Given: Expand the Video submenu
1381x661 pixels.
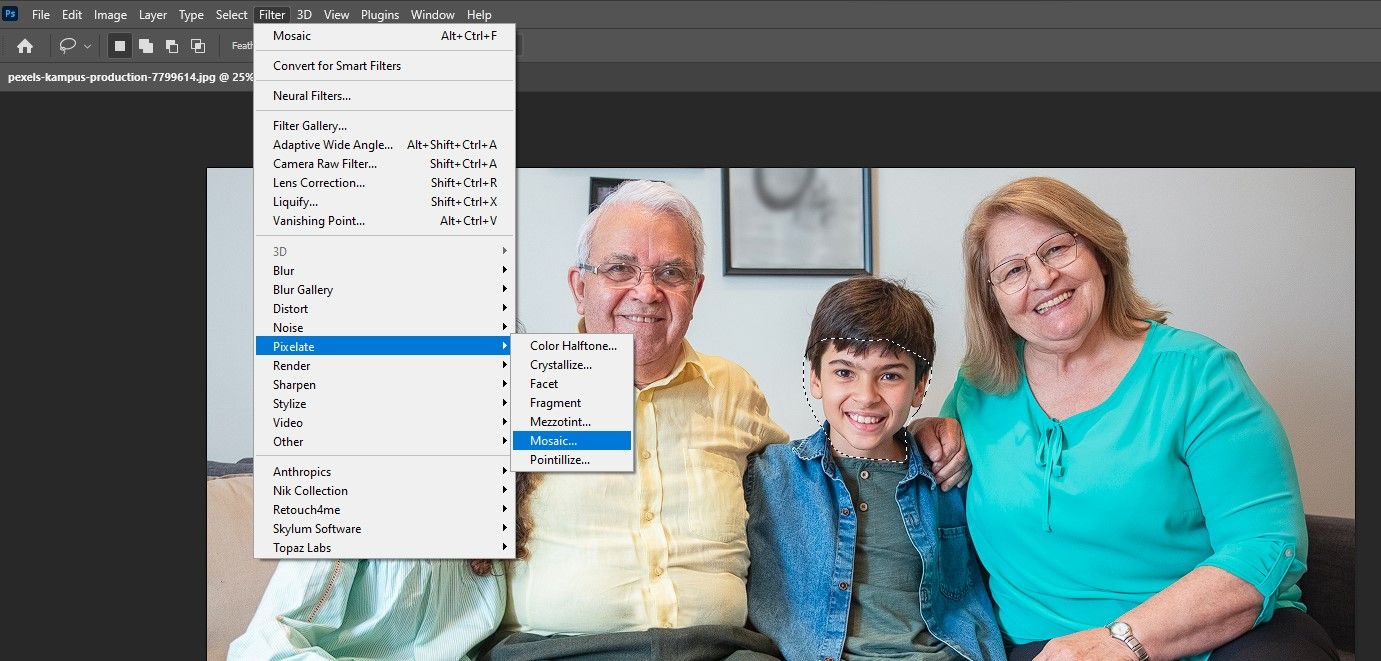Looking at the screenshot, I should [385, 423].
